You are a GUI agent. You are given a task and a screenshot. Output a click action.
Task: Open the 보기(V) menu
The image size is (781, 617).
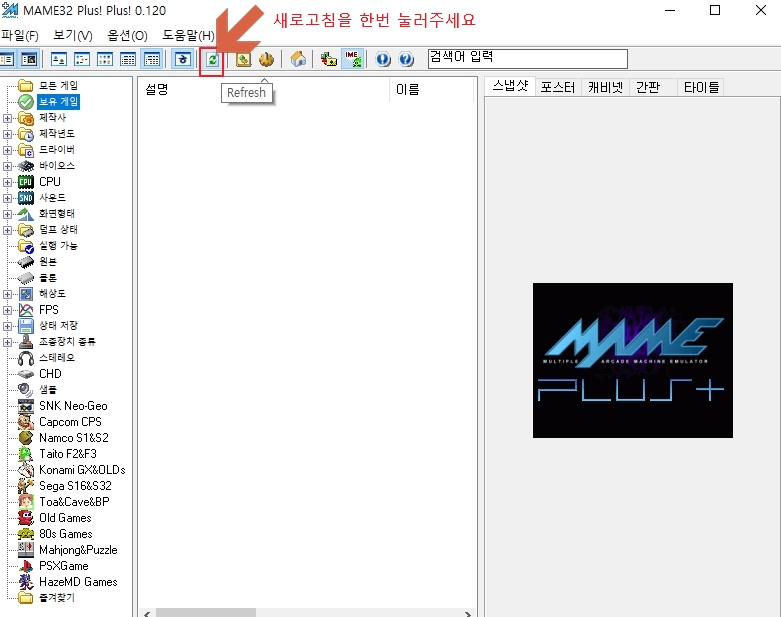(73, 35)
